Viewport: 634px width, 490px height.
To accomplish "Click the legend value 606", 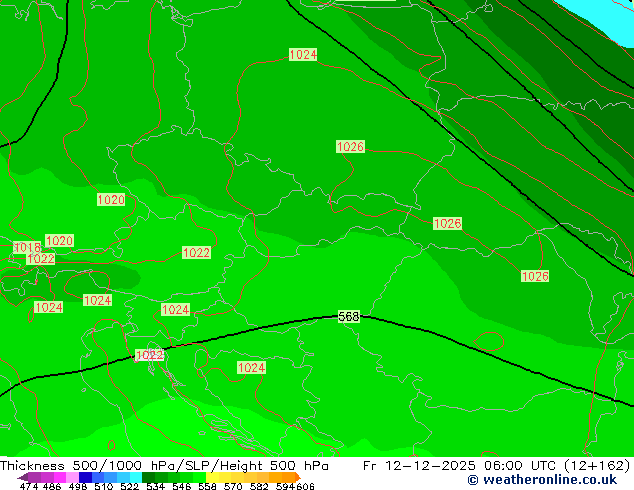I will click(x=305, y=486).
